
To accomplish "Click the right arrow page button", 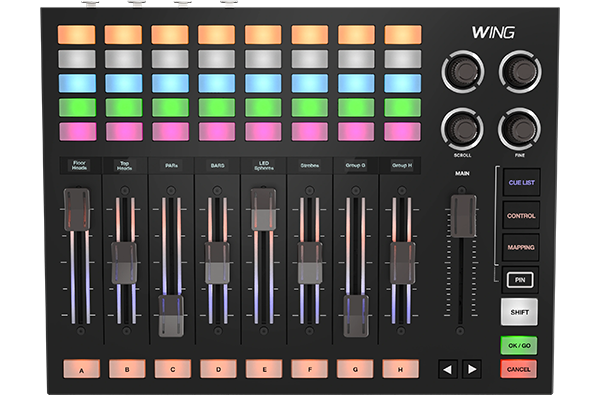I will pos(472,369).
